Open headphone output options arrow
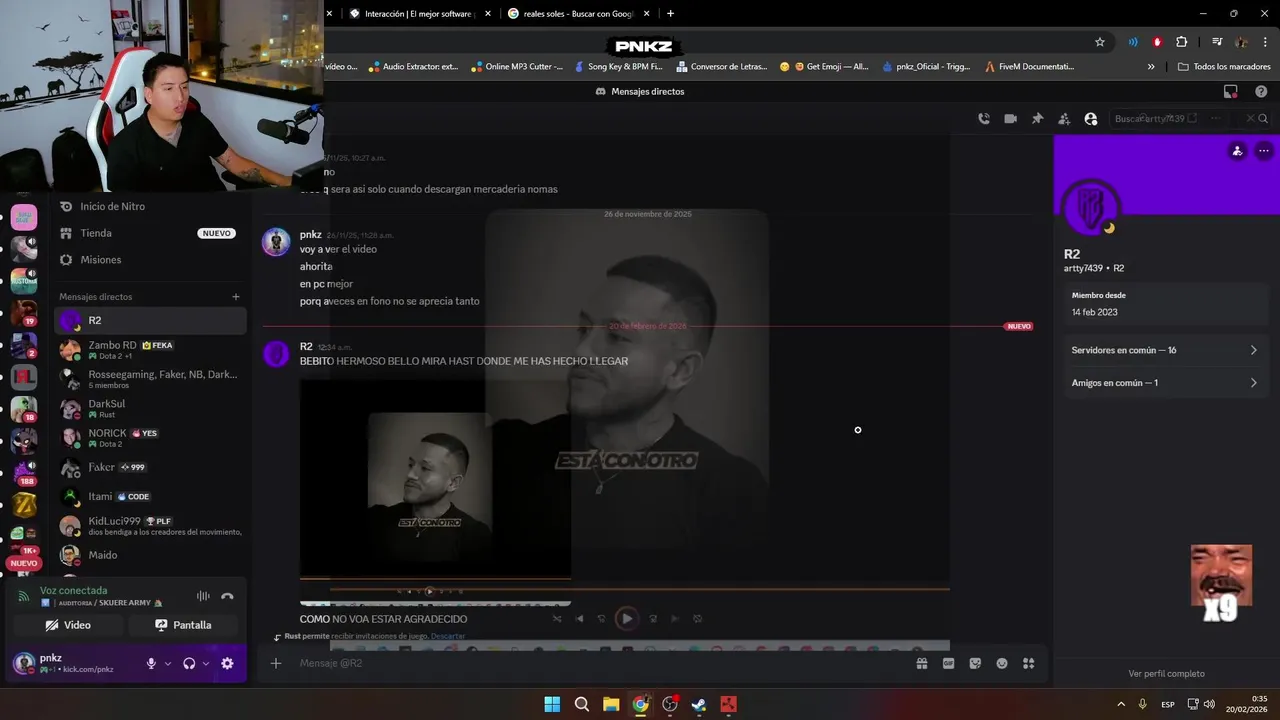This screenshot has width=1280, height=720. (206, 663)
